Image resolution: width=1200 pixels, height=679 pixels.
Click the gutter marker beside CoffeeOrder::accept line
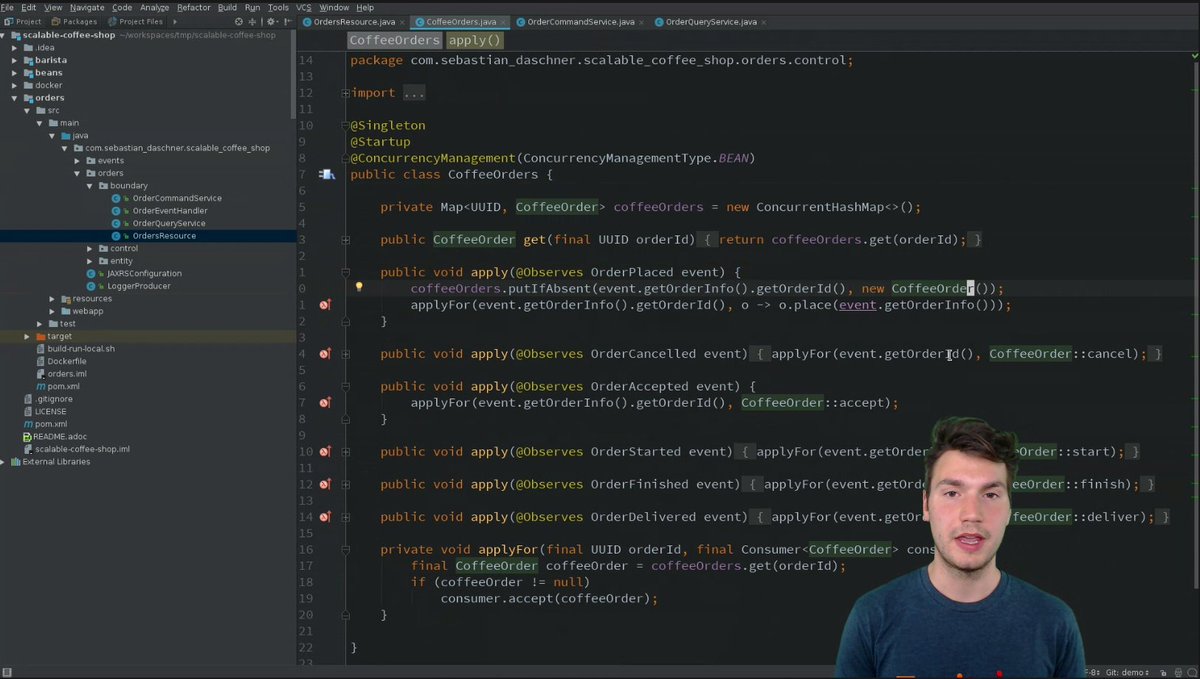[325, 402]
